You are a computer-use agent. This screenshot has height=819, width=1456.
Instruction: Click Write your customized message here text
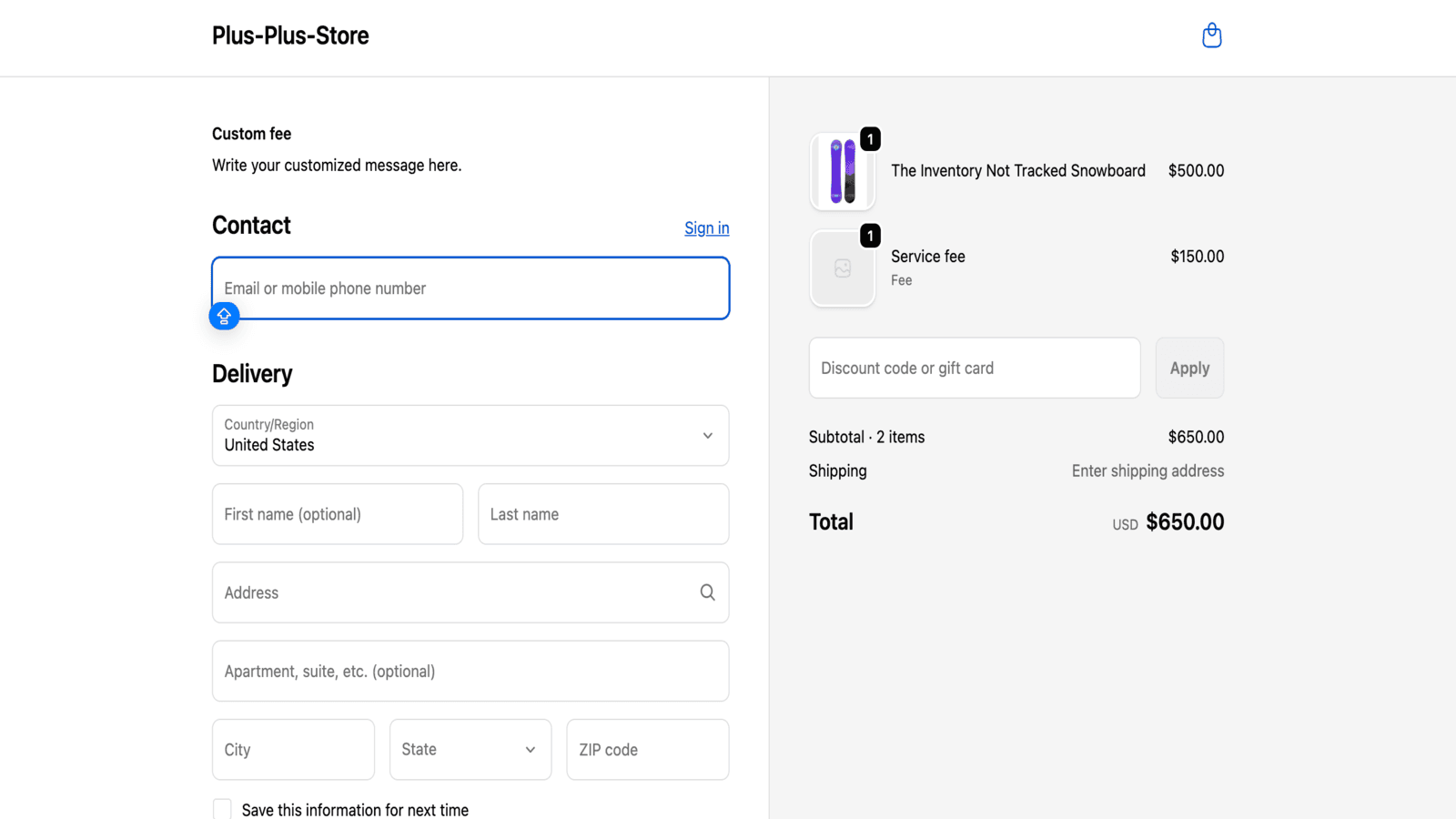tap(337, 166)
